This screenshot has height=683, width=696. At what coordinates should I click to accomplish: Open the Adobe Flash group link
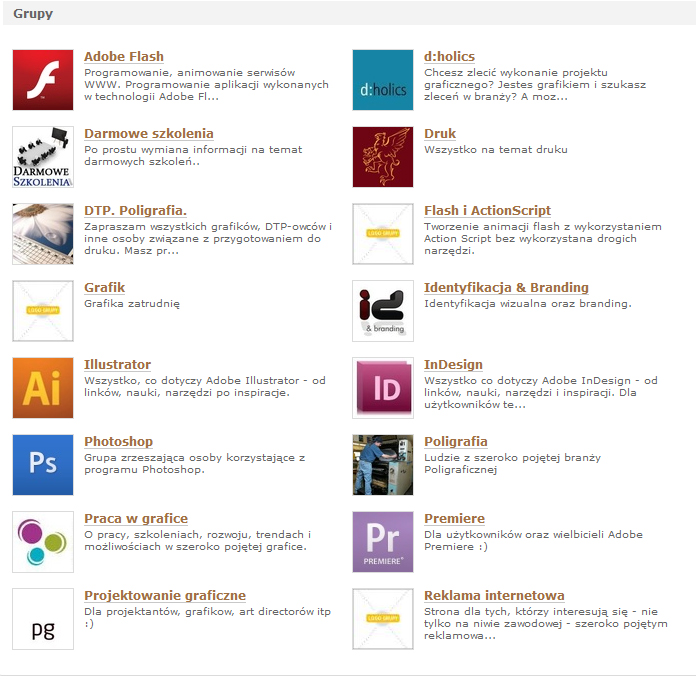[124, 57]
